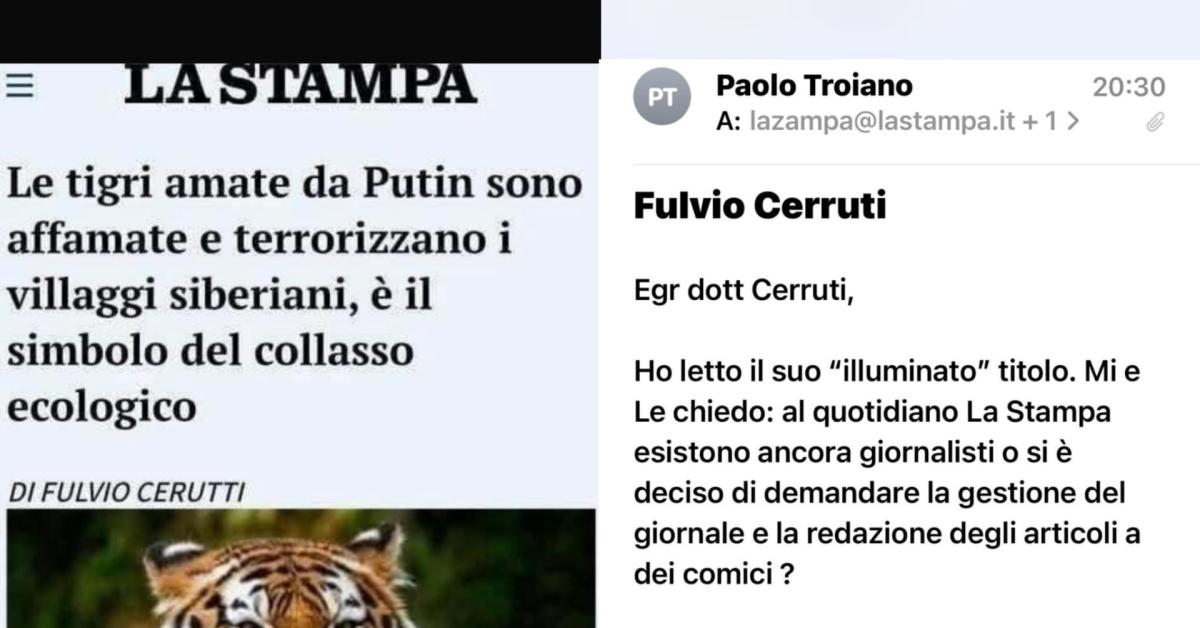Expand recipients list chevron
Viewport: 1200px width, 628px height.
click(1073, 122)
